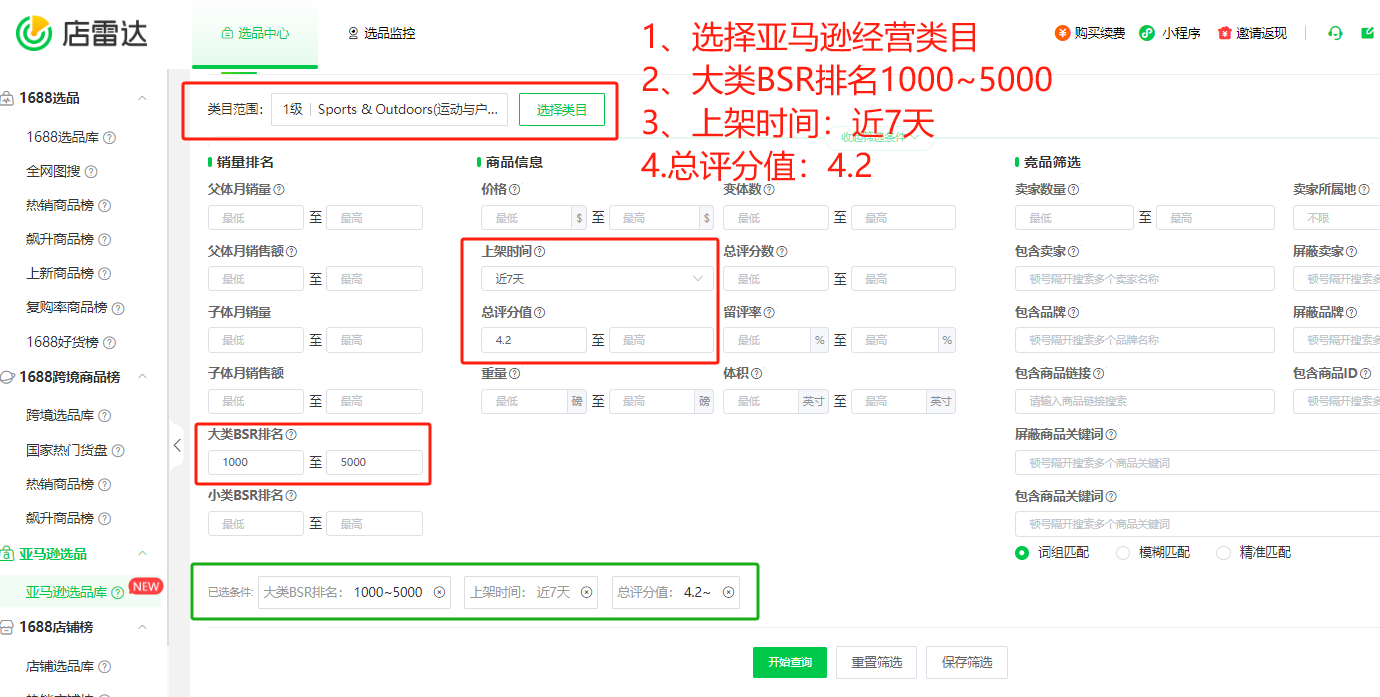Open the 上架时间 近7天 dropdown
1380x697 pixels.
596,278
